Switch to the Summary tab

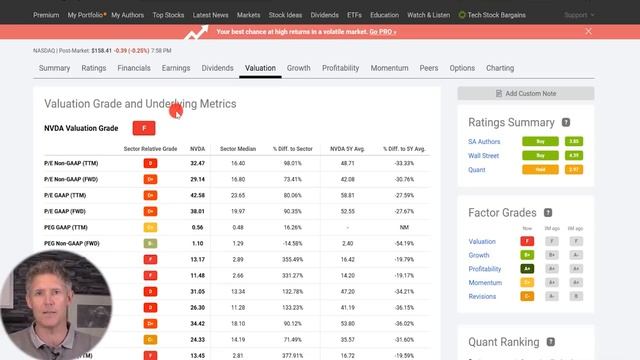pyautogui.click(x=54, y=68)
